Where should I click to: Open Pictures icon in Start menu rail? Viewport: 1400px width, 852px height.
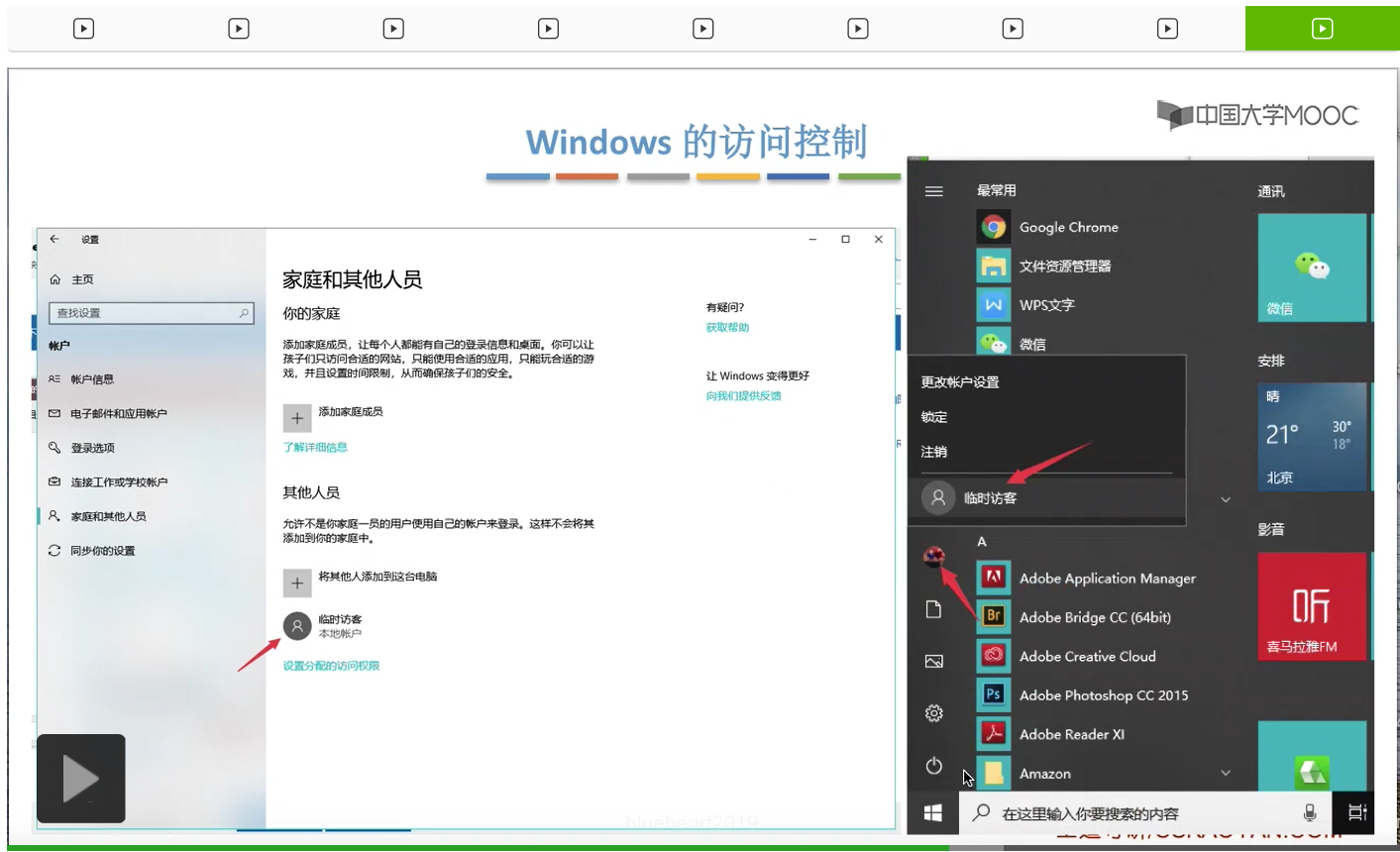(x=933, y=661)
